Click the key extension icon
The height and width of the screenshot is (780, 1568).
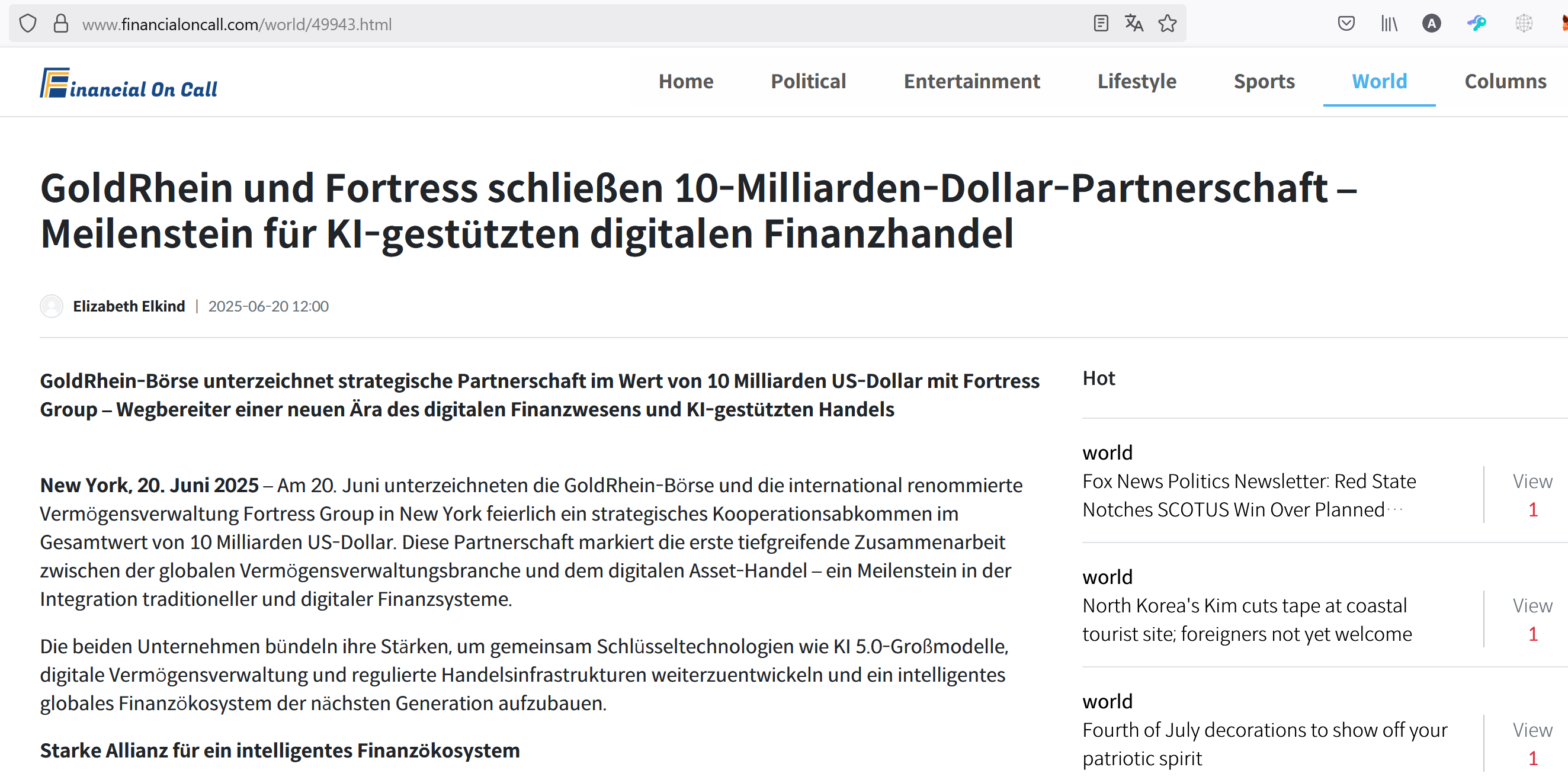1476,24
